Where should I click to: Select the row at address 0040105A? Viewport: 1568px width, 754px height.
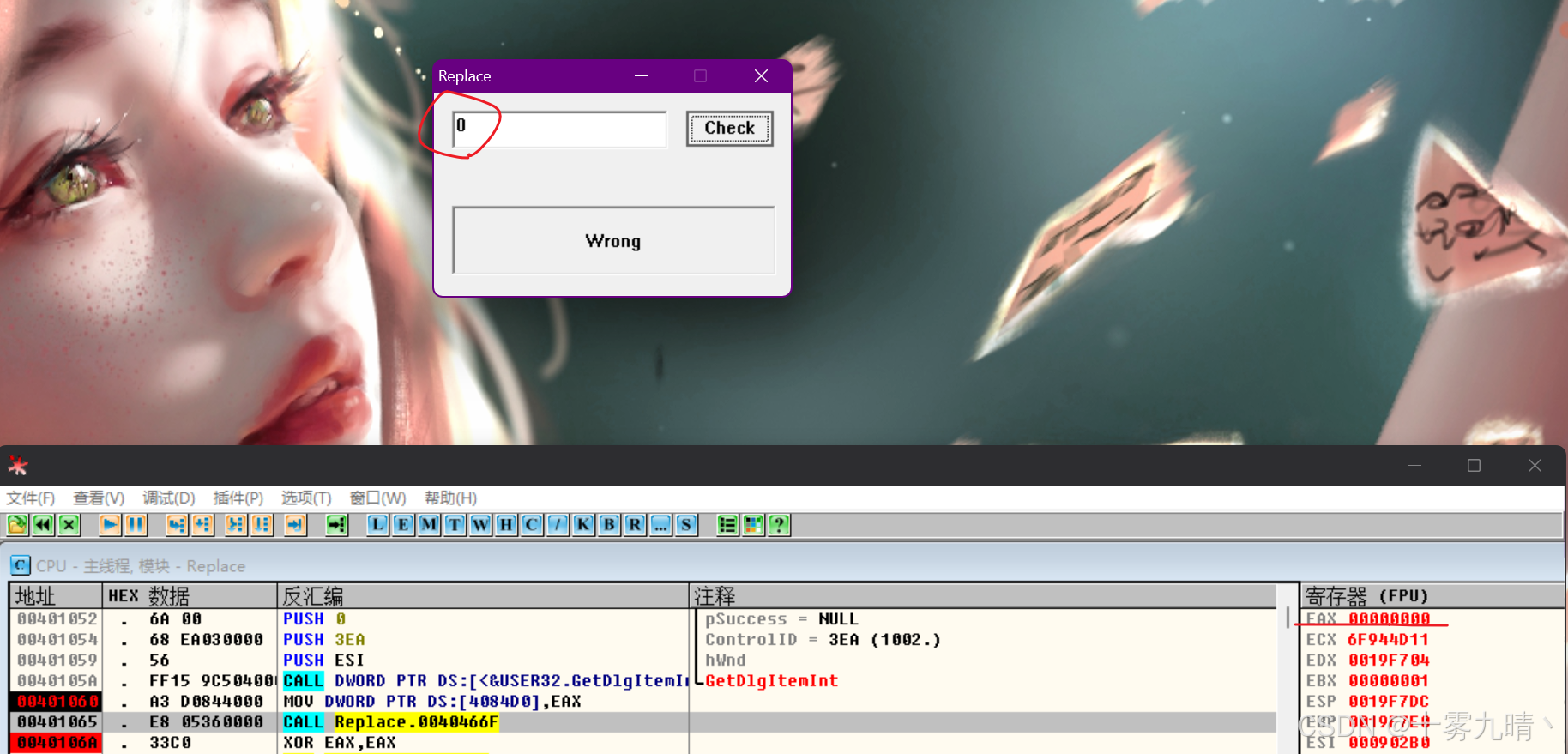click(x=642, y=681)
